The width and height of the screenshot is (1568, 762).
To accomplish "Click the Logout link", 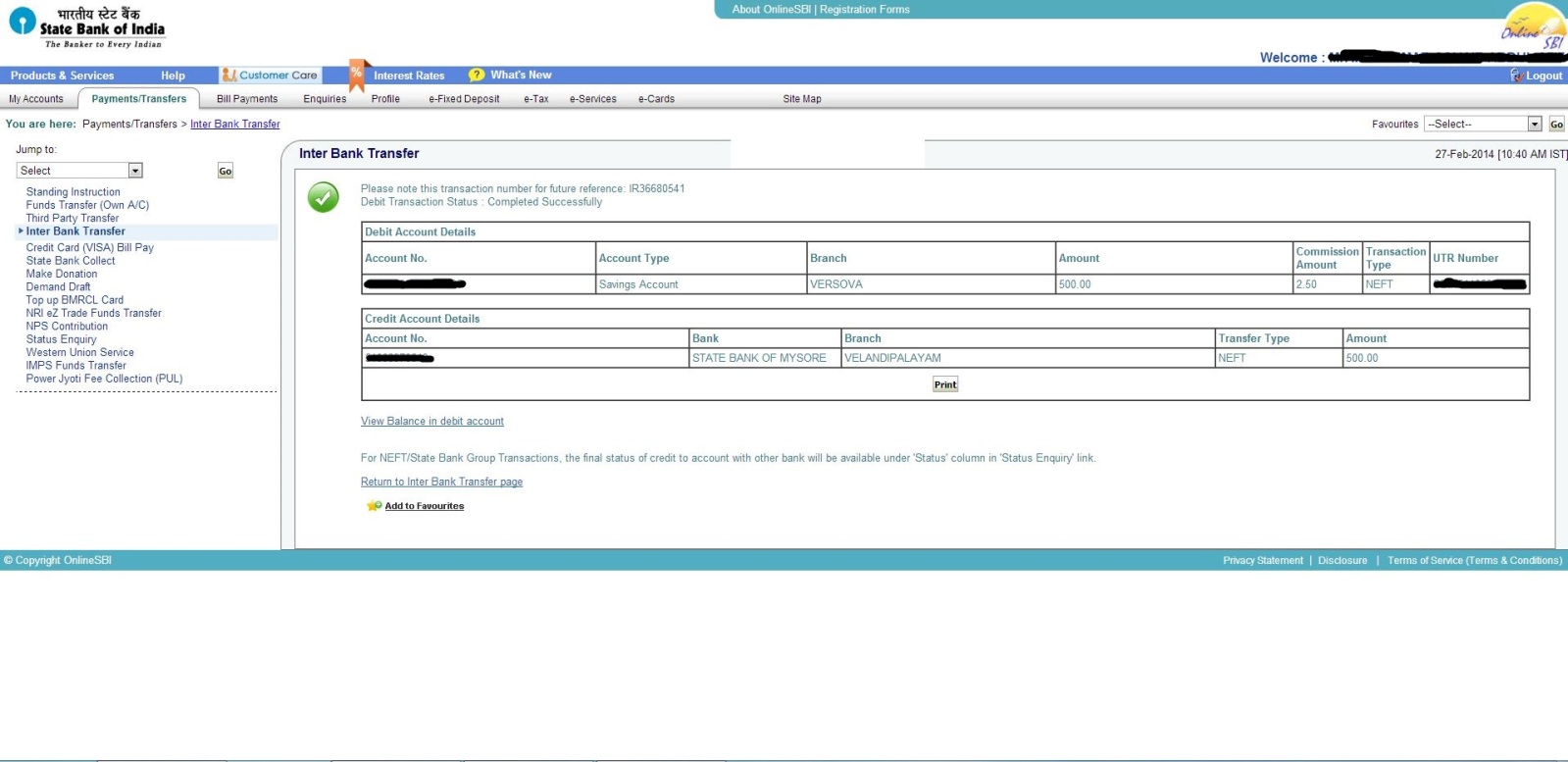I will coord(1543,76).
